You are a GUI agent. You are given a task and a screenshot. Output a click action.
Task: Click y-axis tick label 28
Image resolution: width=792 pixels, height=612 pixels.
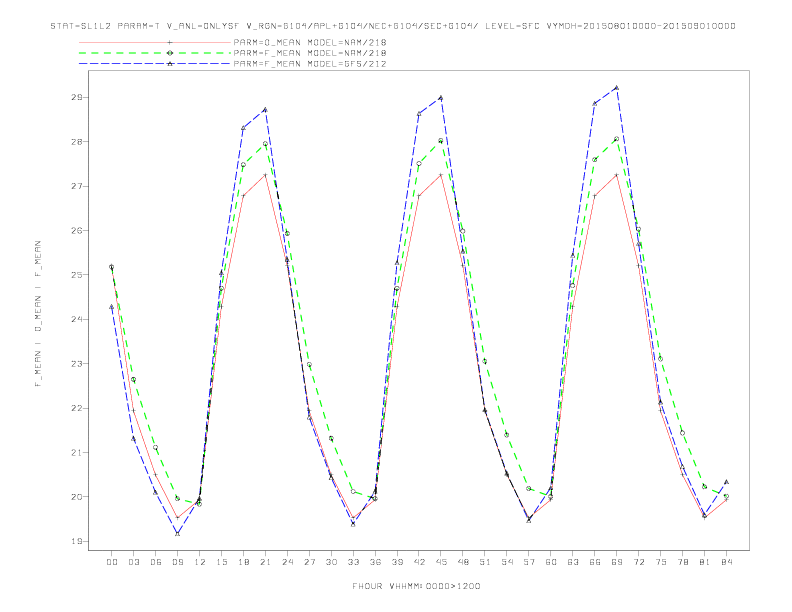coord(76,142)
